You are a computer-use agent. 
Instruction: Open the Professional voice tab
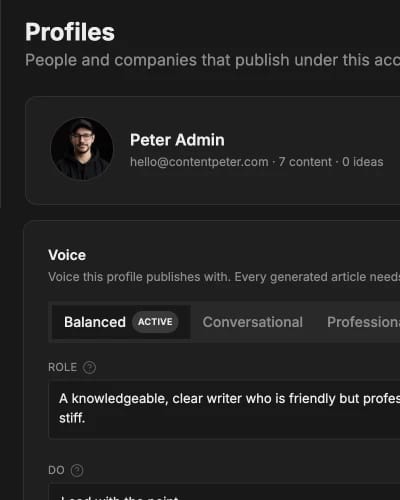pyautogui.click(x=363, y=322)
